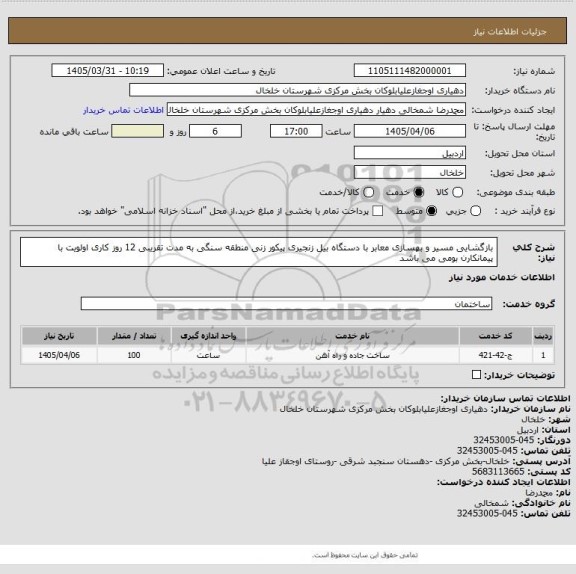576x574 pixels.
Task: Click the 'کد خدمت' column header
Action: [x=495, y=336]
